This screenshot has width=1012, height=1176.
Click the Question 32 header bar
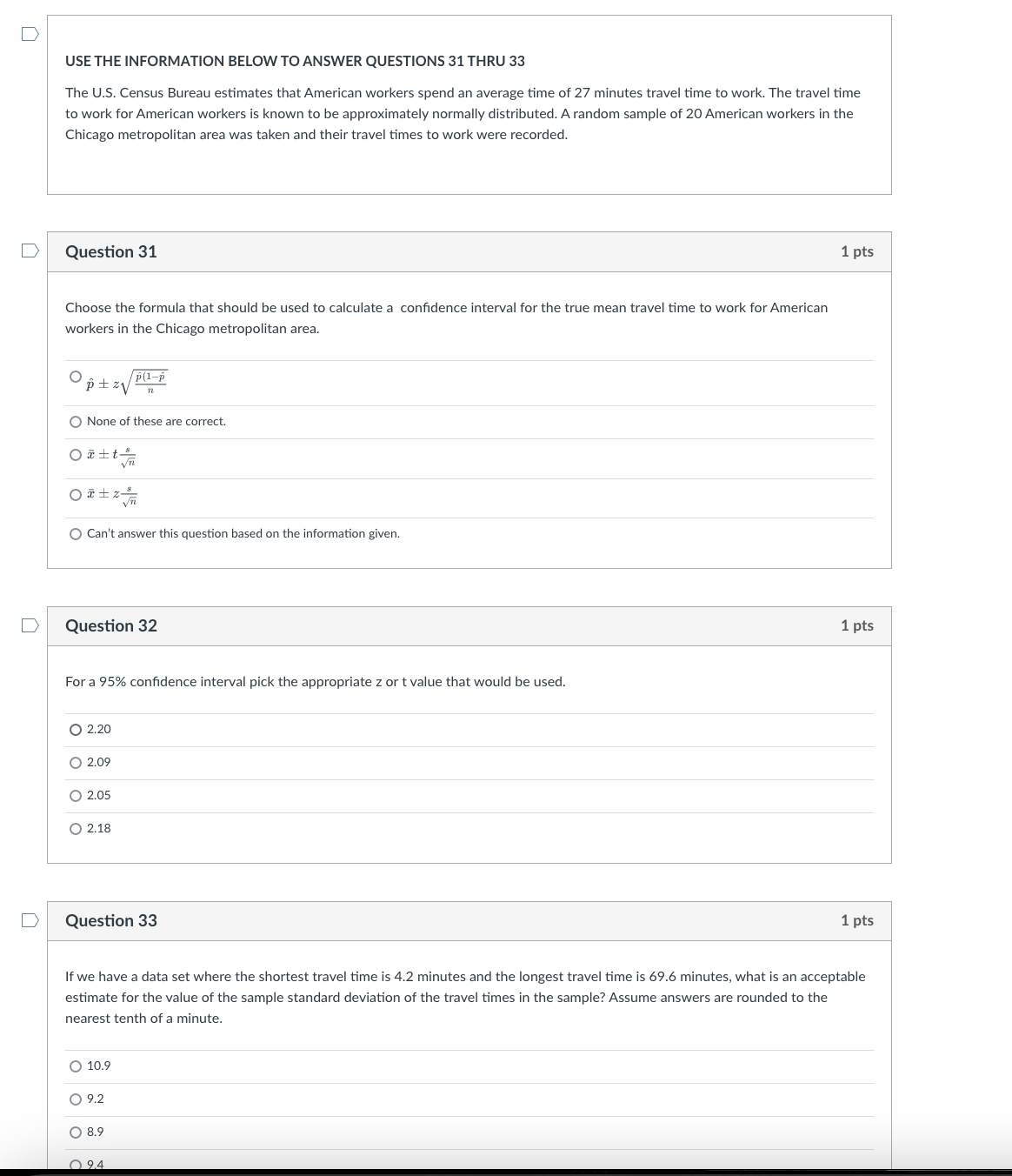click(469, 625)
